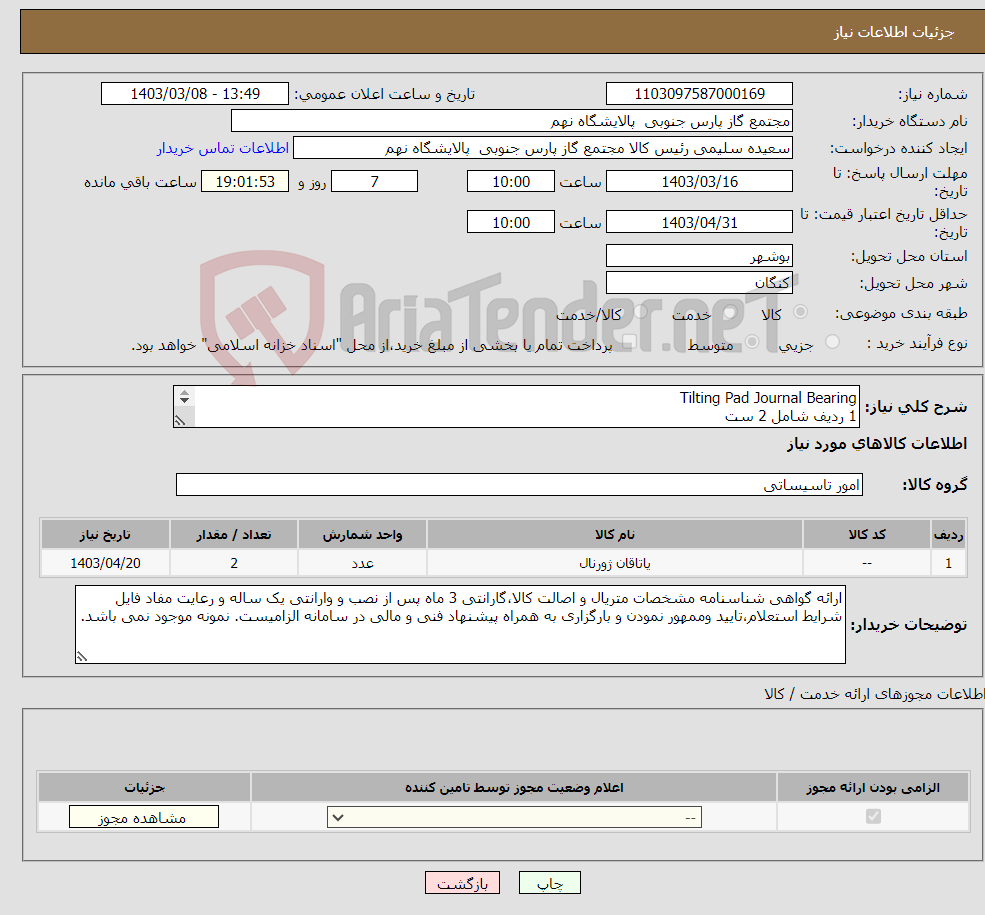Click the price validity date 1403/04/31
This screenshot has width=985, height=915.
pyautogui.click(x=699, y=222)
